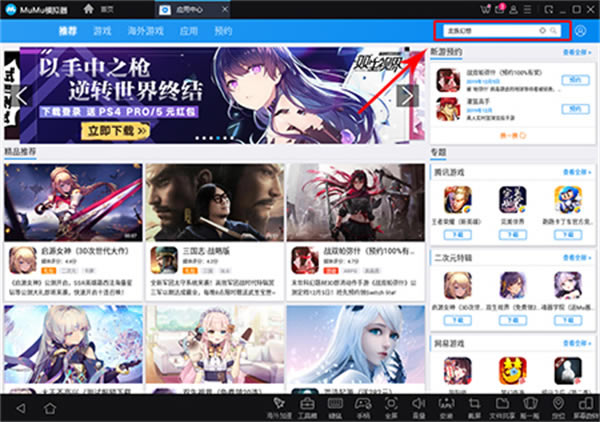Reserve the first game in 新游预约
Screen dimensions: 600x422
coord(575,80)
